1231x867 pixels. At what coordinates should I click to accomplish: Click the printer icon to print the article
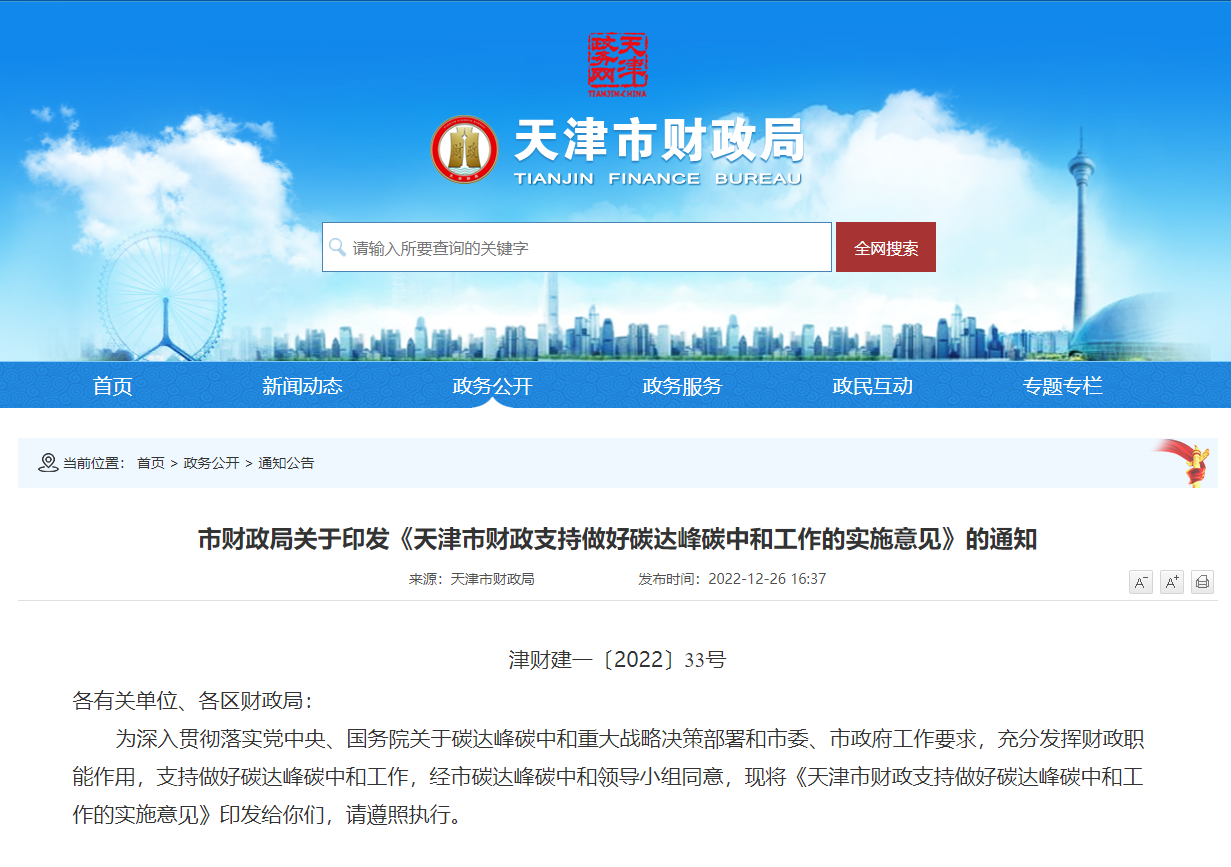pyautogui.click(x=1202, y=582)
